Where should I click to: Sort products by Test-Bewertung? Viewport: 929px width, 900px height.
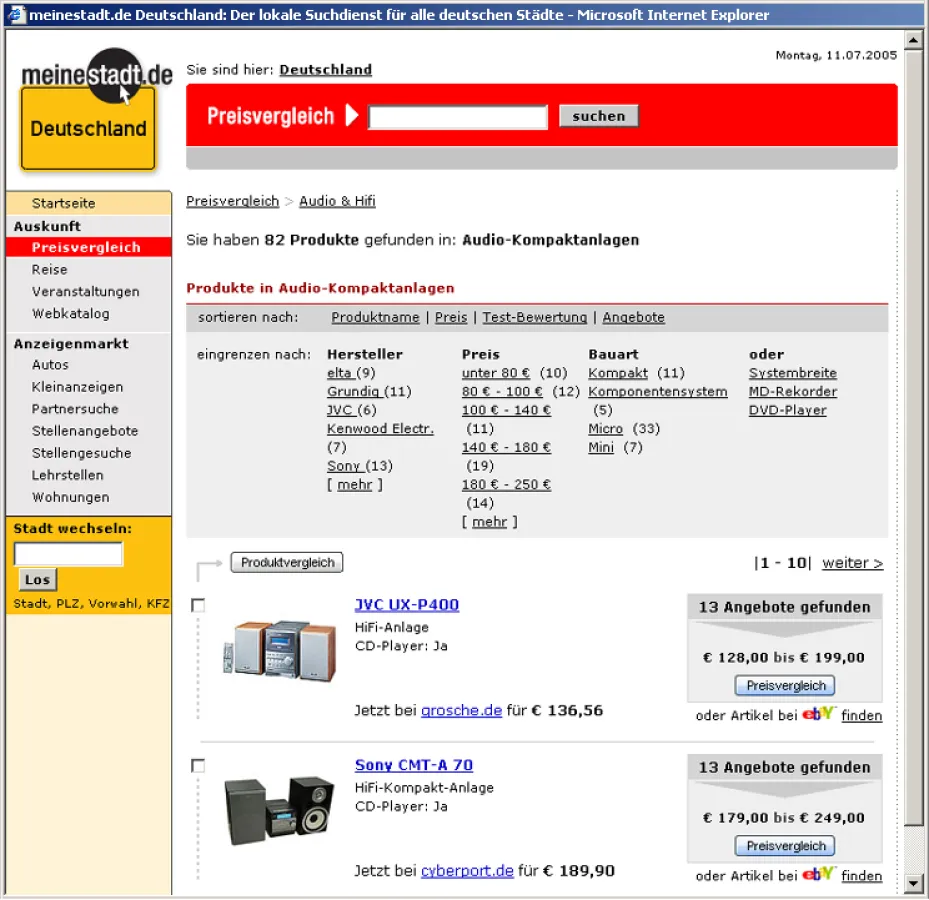pyautogui.click(x=534, y=318)
